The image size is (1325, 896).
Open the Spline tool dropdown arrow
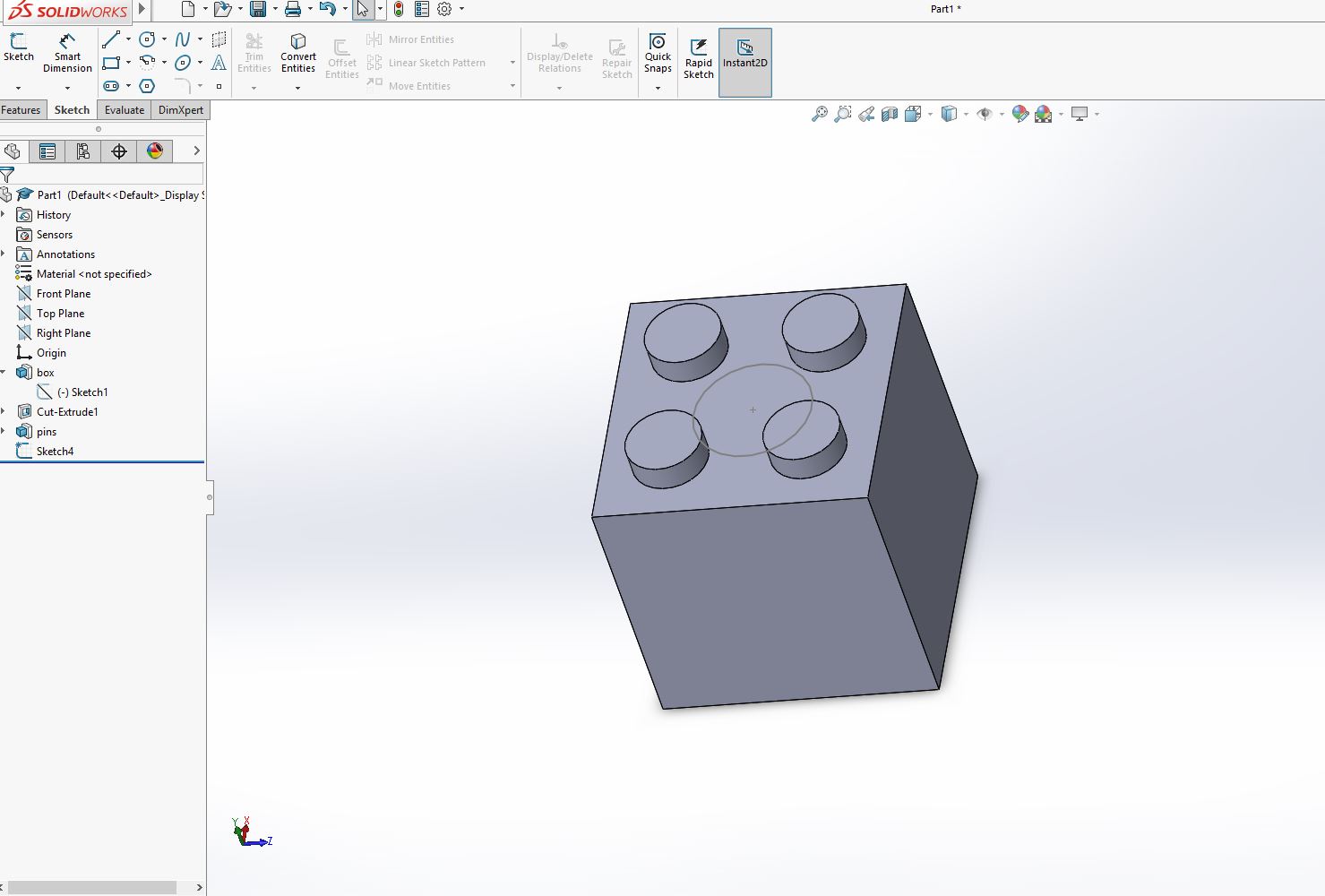pos(200,39)
